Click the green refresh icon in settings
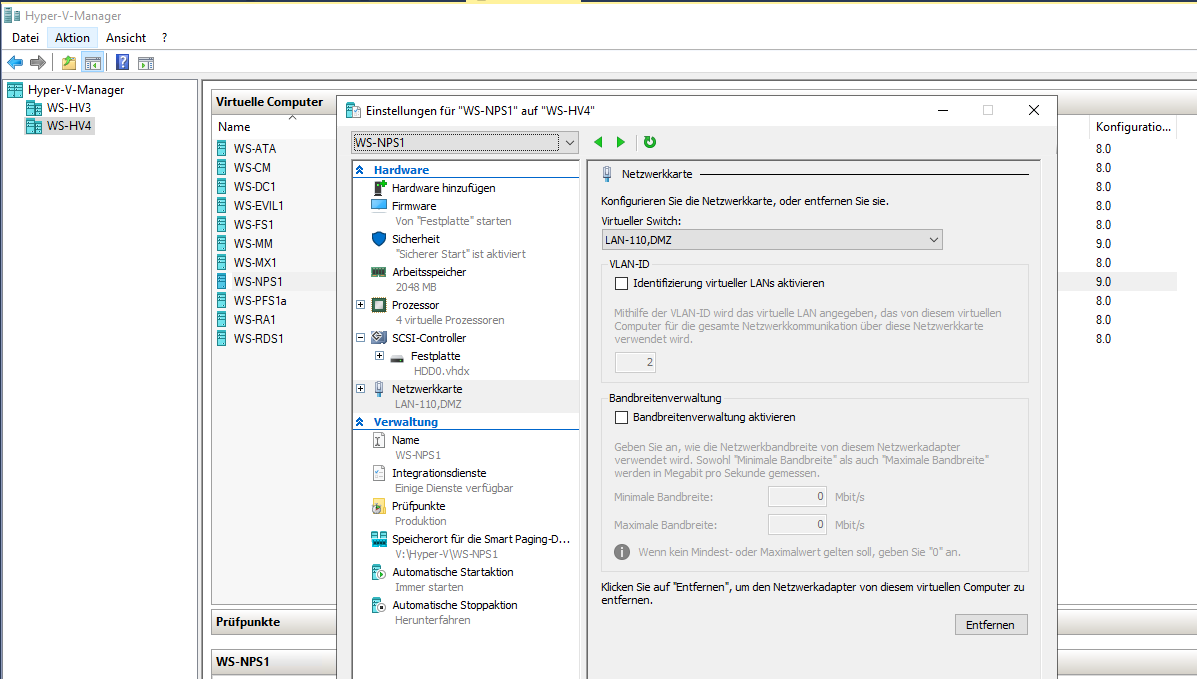The height and width of the screenshot is (679, 1197). 650,142
